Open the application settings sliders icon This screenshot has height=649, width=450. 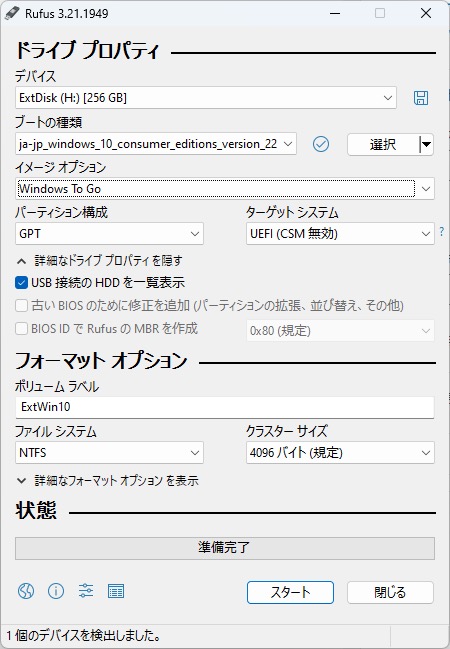tap(86, 591)
